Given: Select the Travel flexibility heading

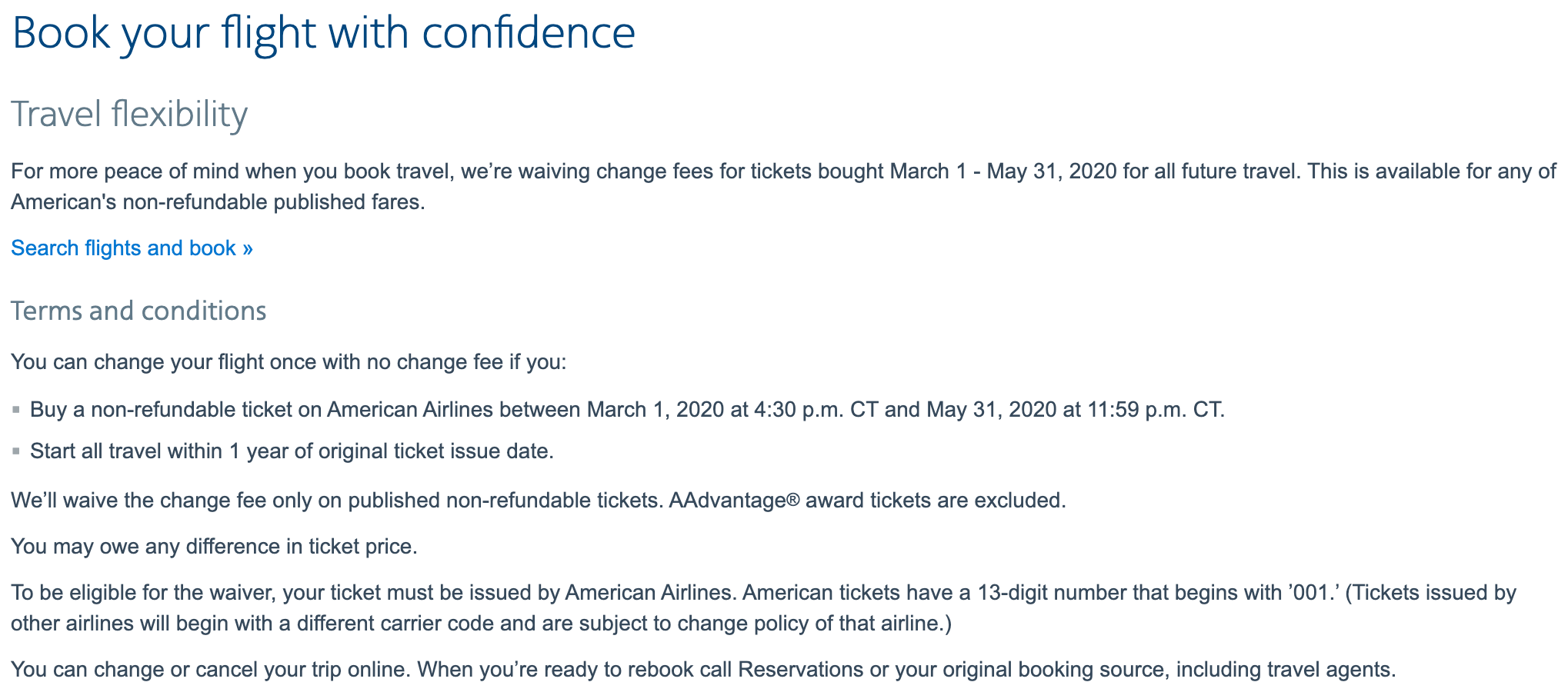Looking at the screenshot, I should (129, 114).
